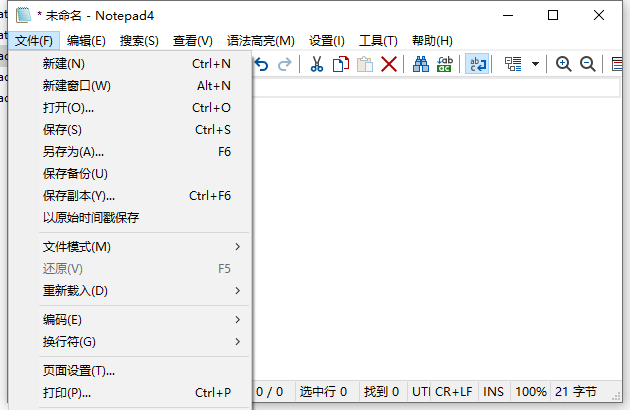The image size is (630, 410).
Task: Click the Redo arrow toolbar icon
Action: pos(285,64)
